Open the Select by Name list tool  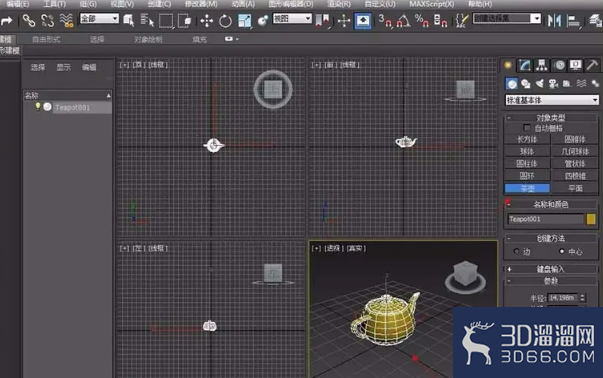[147, 20]
